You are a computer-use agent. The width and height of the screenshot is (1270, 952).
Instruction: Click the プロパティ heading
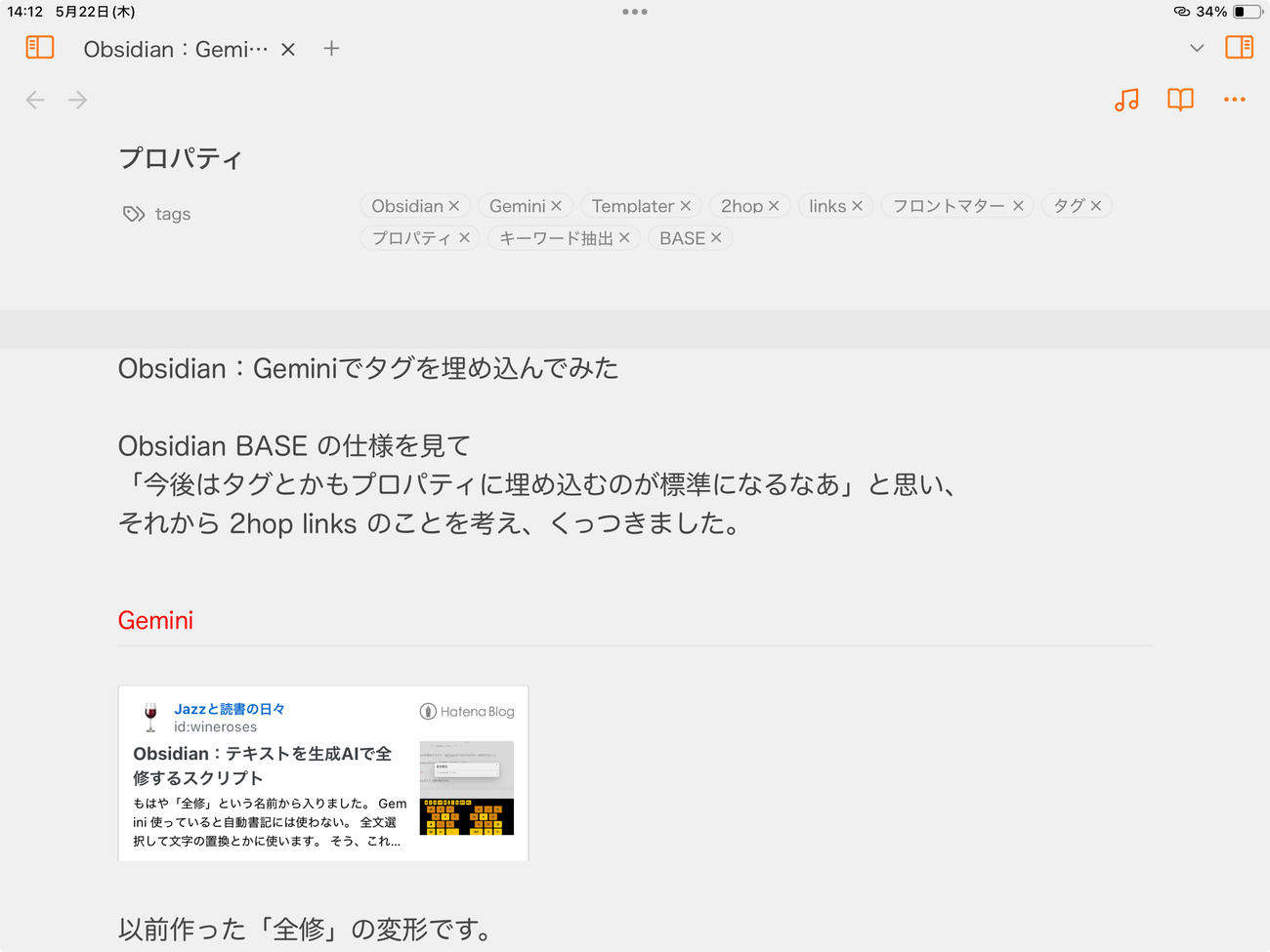coord(180,158)
